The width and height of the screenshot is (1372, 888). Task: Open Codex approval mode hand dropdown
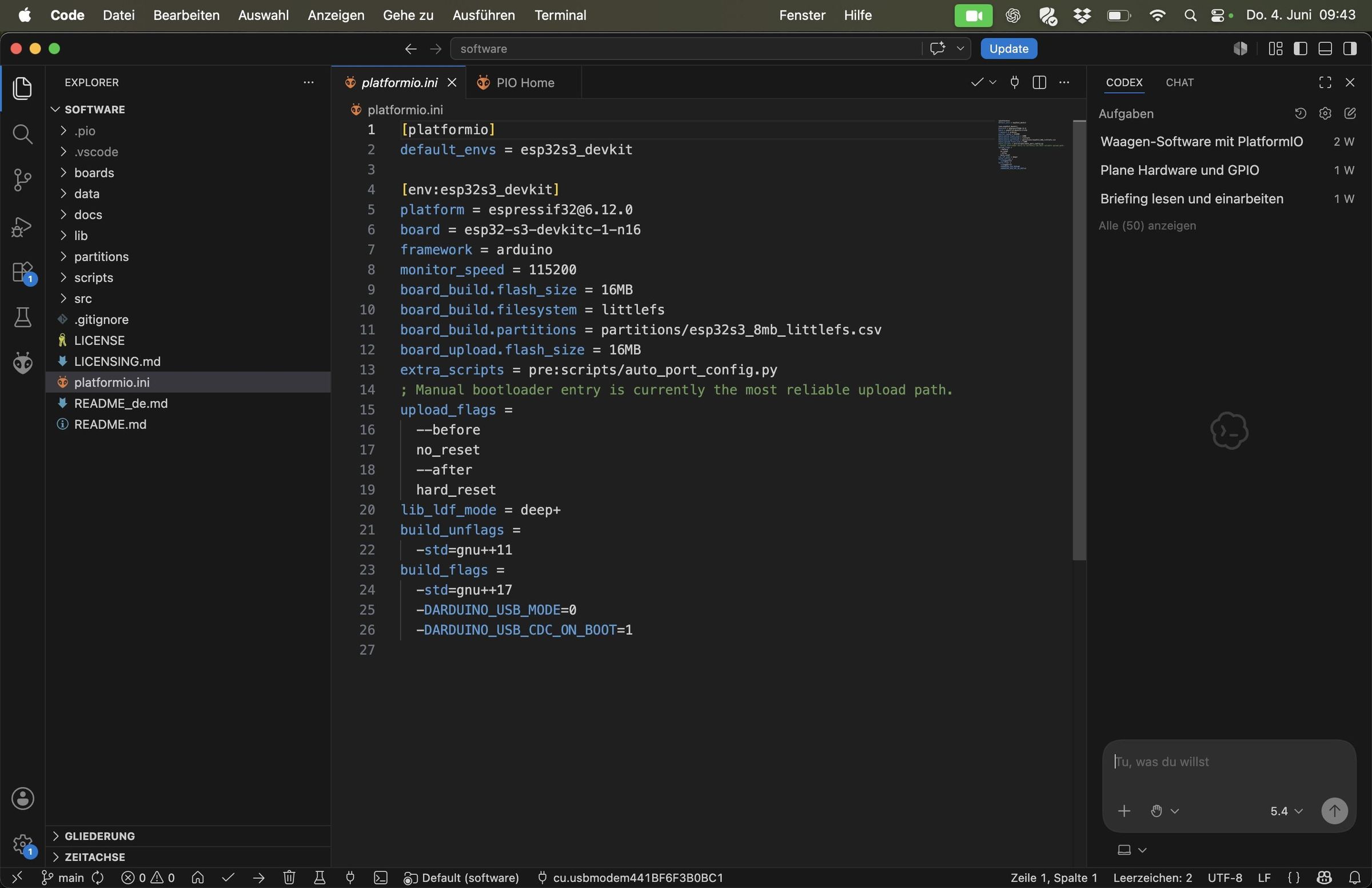pos(1164,811)
